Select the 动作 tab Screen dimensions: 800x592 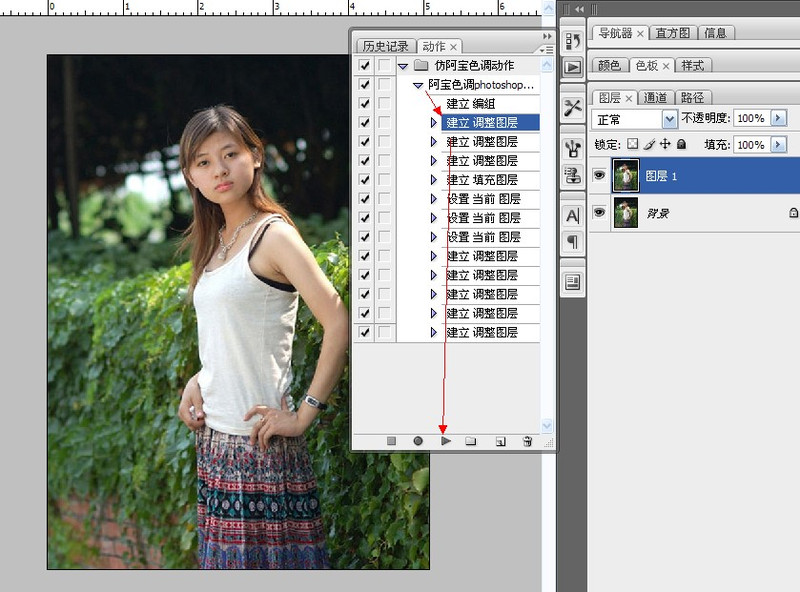point(434,46)
